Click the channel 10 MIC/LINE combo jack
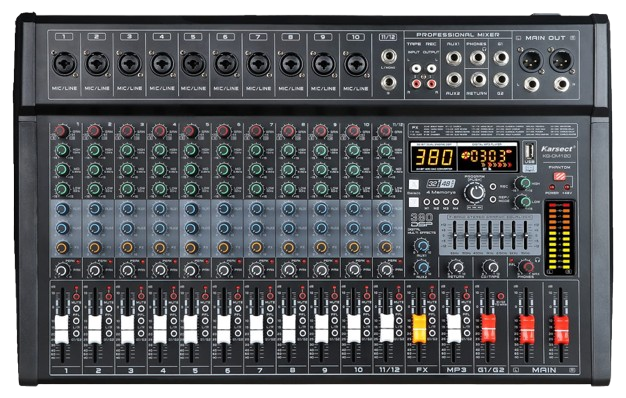The image size is (626, 398). pos(355,63)
